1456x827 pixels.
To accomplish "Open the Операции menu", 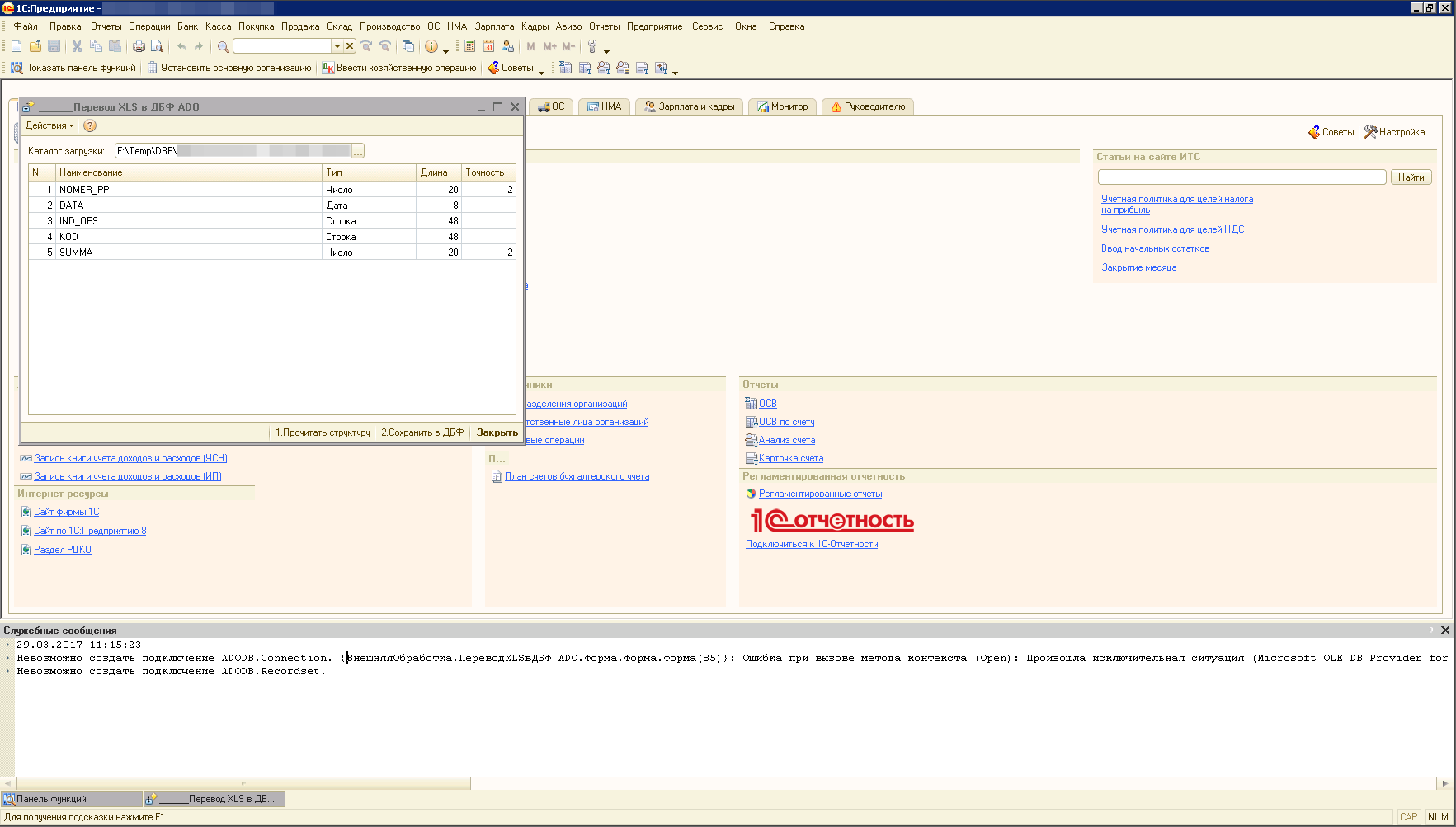I will (x=149, y=26).
